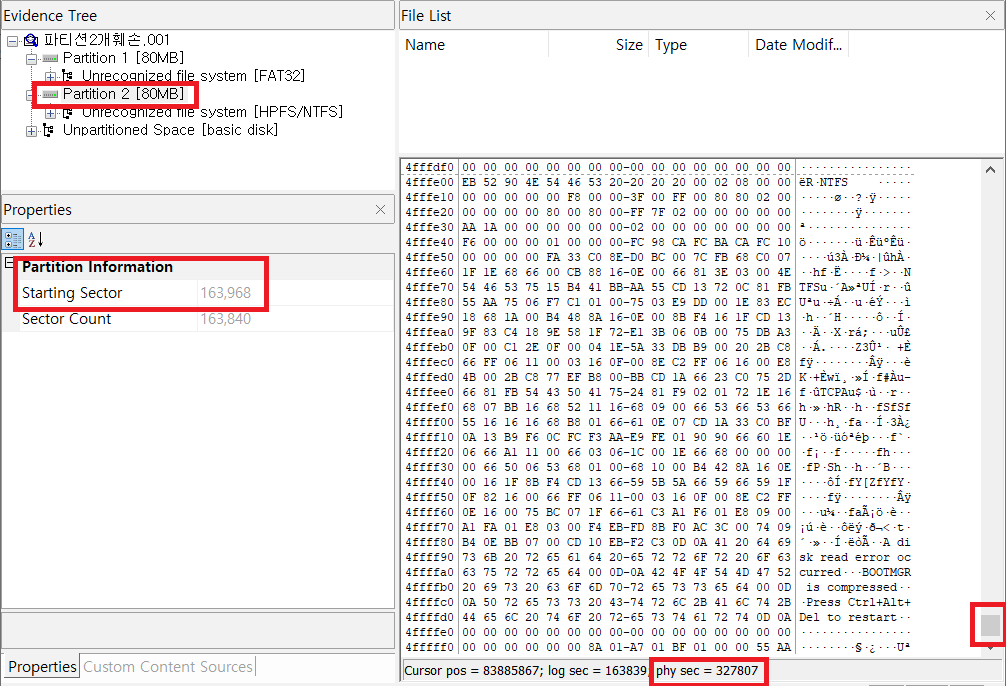Screen dimensions: 1006x686
Task: Click the Unpartitioned Space tree icon
Action: [49, 130]
